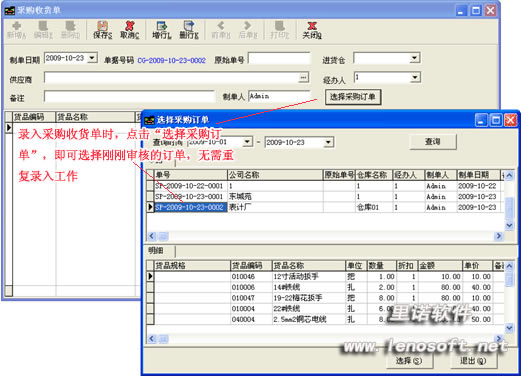The image size is (523, 377).
Task: Click the 增行 (add row) toolbar icon
Action: pyautogui.click(x=162, y=30)
